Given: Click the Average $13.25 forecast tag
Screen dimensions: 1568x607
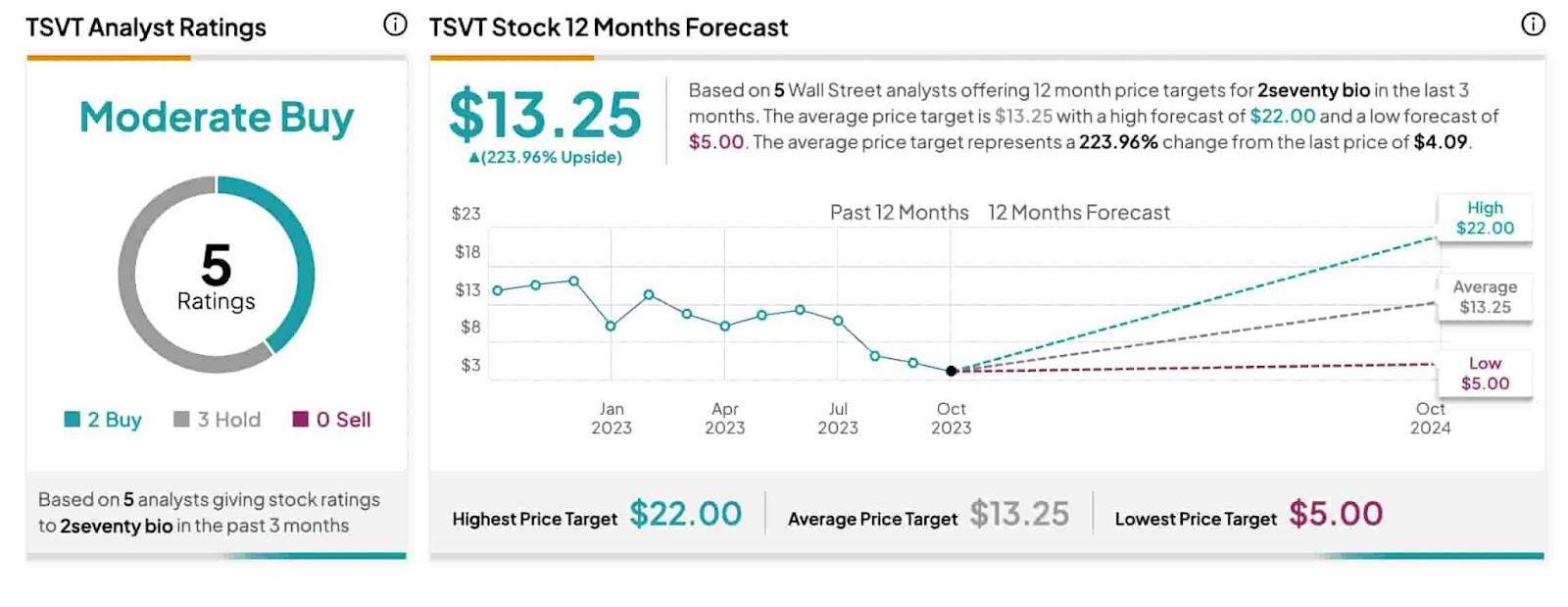Looking at the screenshot, I should [x=1484, y=297].
